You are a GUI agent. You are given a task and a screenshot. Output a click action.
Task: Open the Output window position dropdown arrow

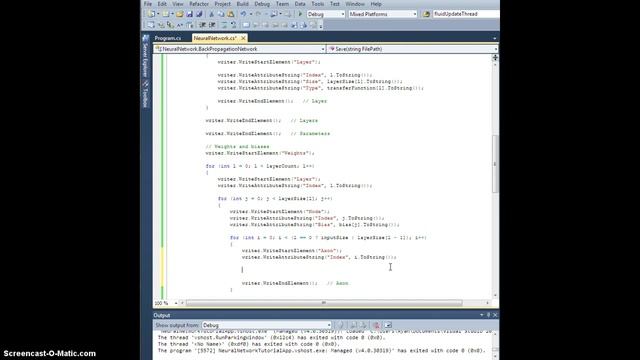(x=482, y=315)
